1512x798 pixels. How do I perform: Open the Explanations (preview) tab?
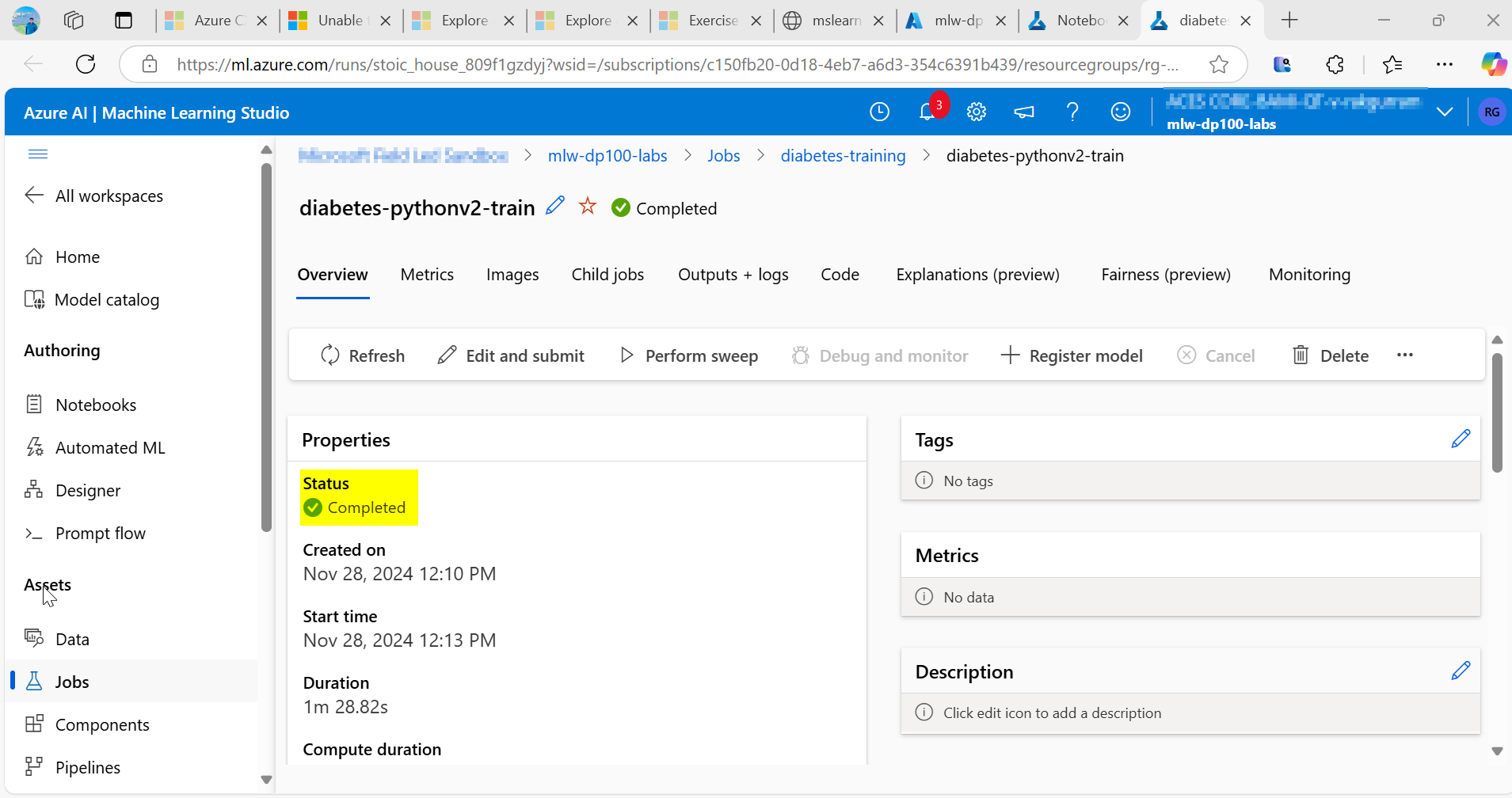[x=977, y=275]
